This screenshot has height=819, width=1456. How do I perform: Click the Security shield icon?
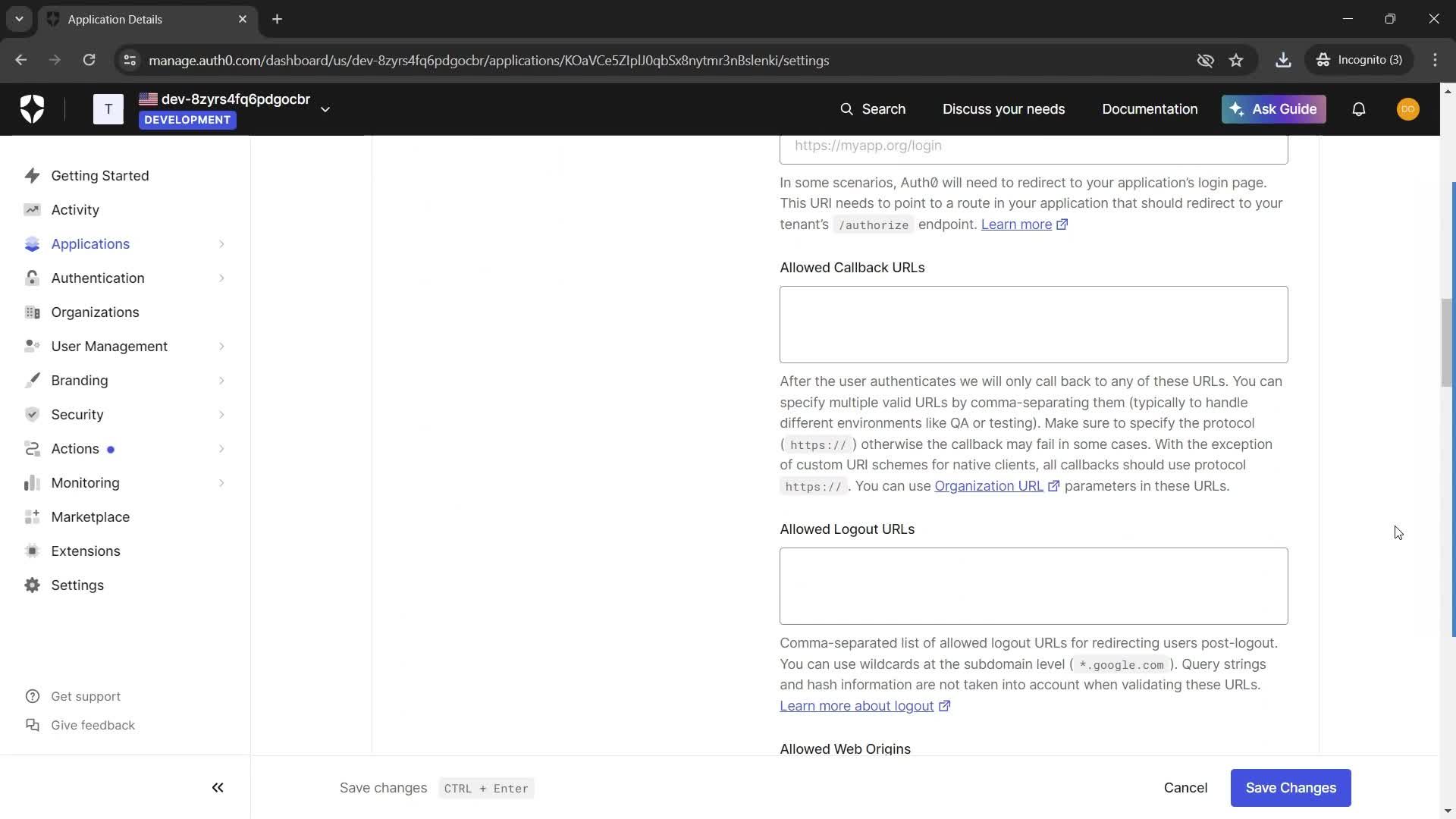coord(32,415)
